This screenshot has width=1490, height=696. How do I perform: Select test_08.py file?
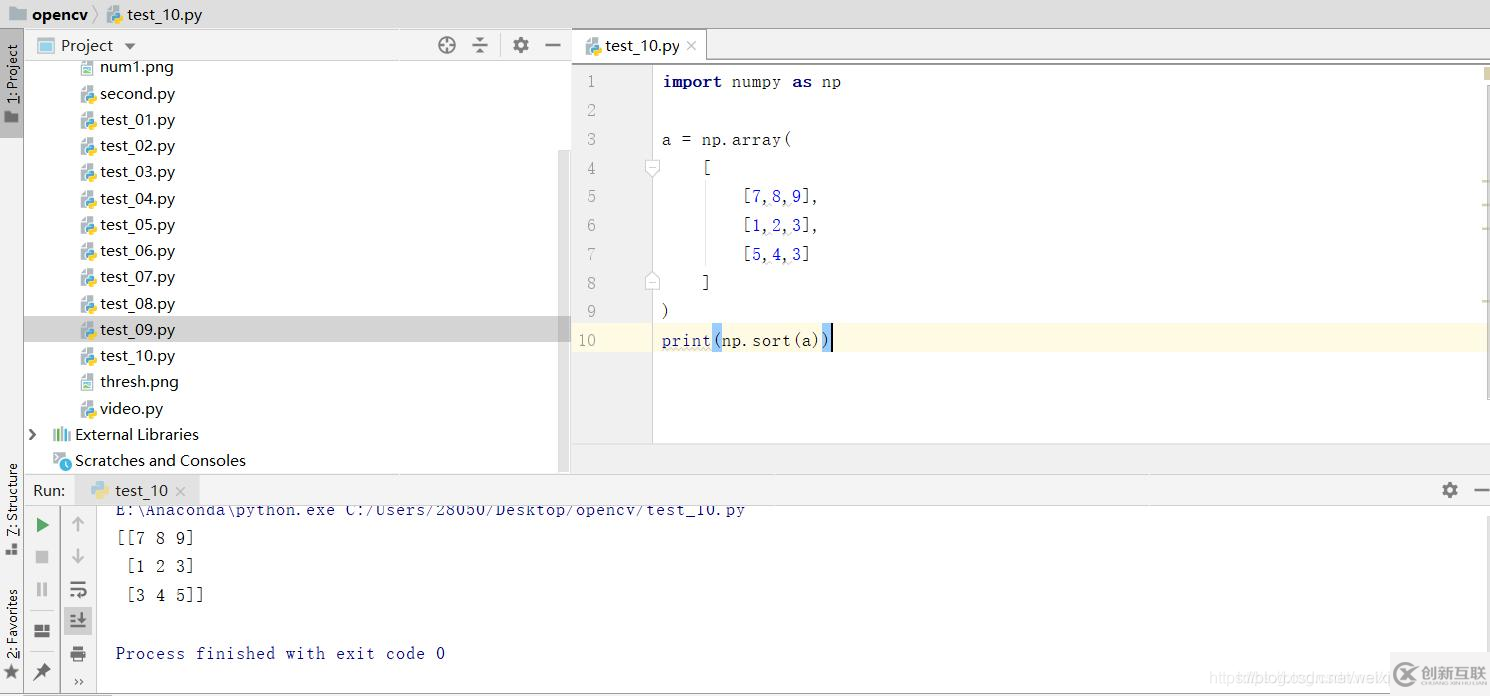click(x=137, y=303)
